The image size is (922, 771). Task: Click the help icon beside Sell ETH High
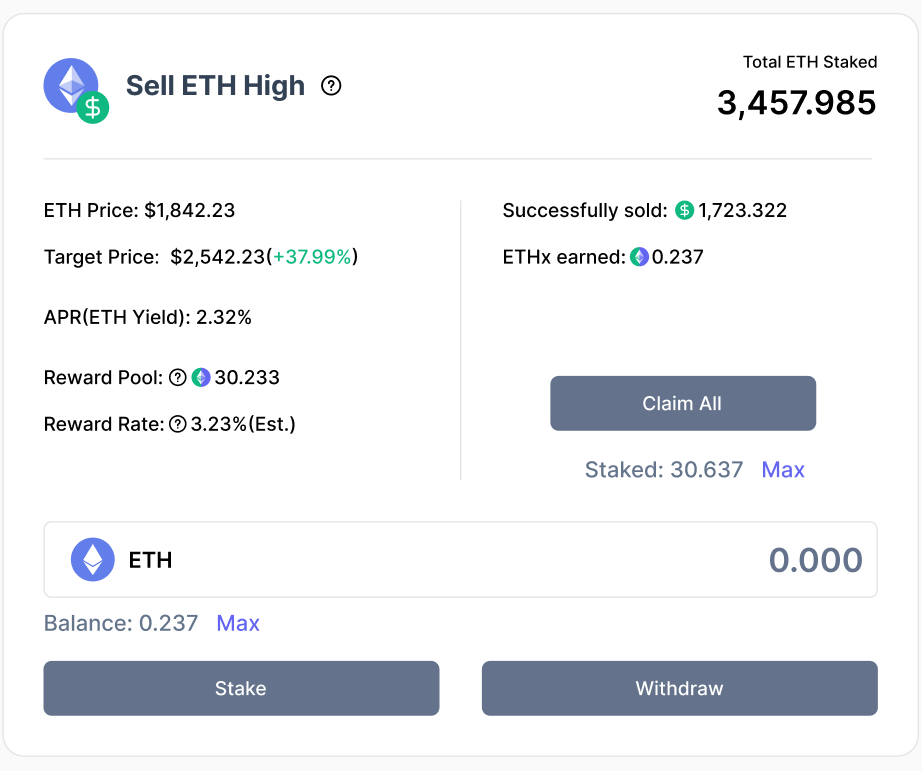(x=331, y=86)
